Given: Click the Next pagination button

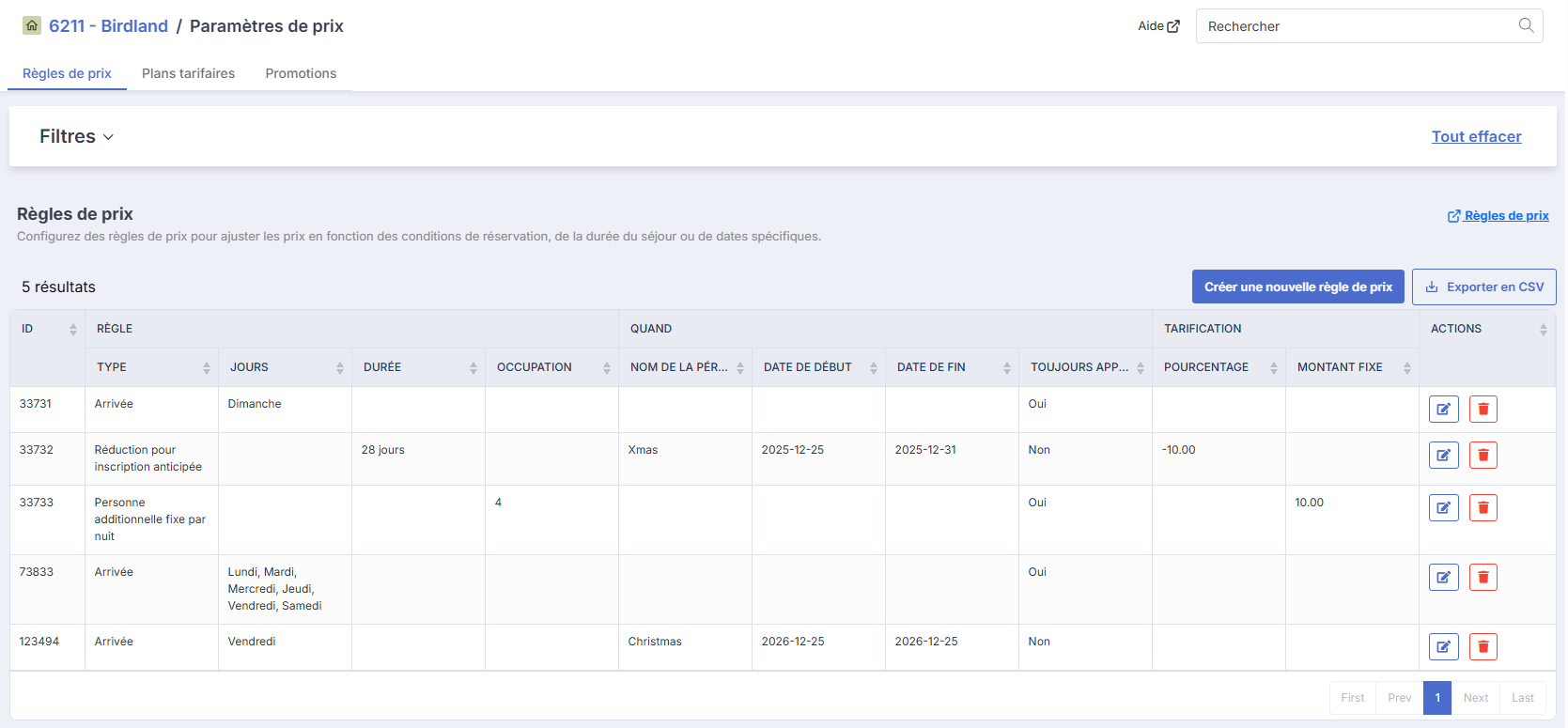Looking at the screenshot, I should point(1476,698).
